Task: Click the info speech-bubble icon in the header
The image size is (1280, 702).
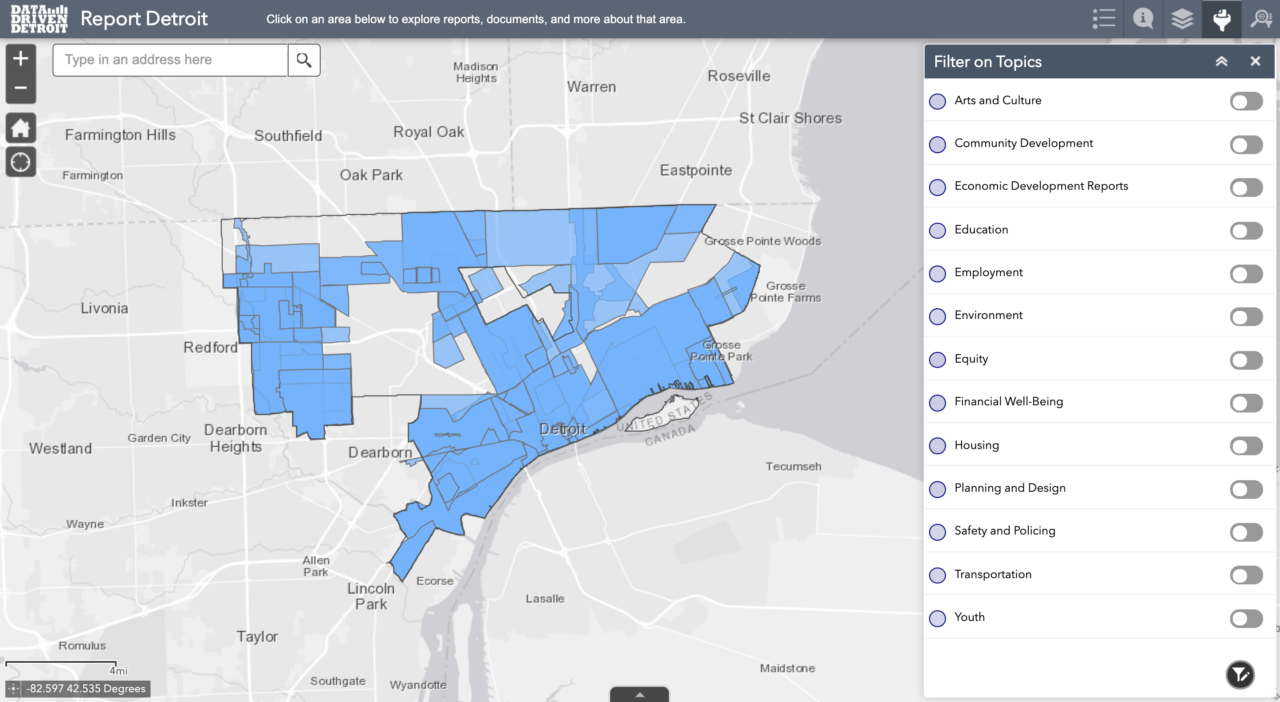Action: [1142, 18]
